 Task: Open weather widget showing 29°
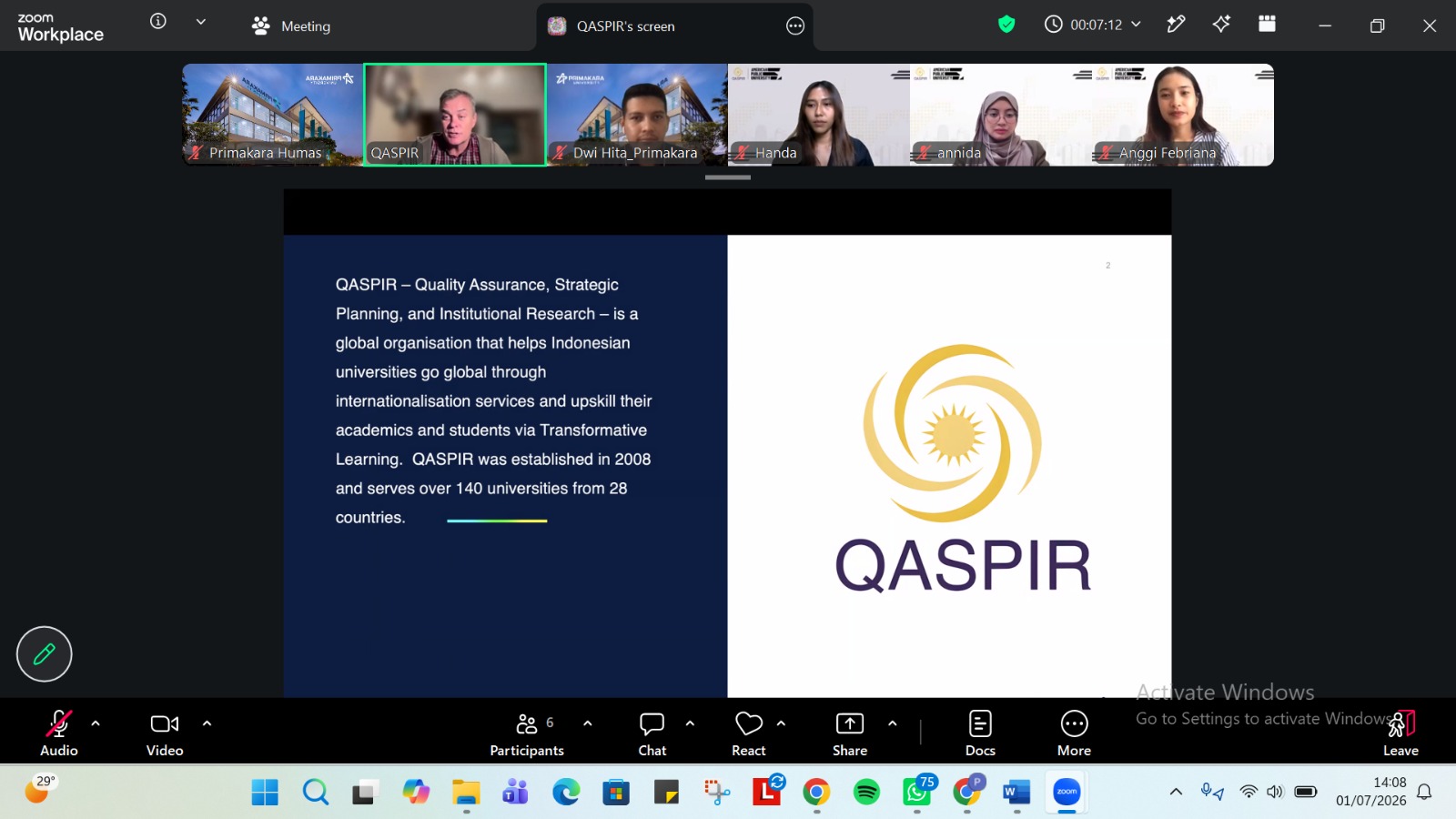40,789
